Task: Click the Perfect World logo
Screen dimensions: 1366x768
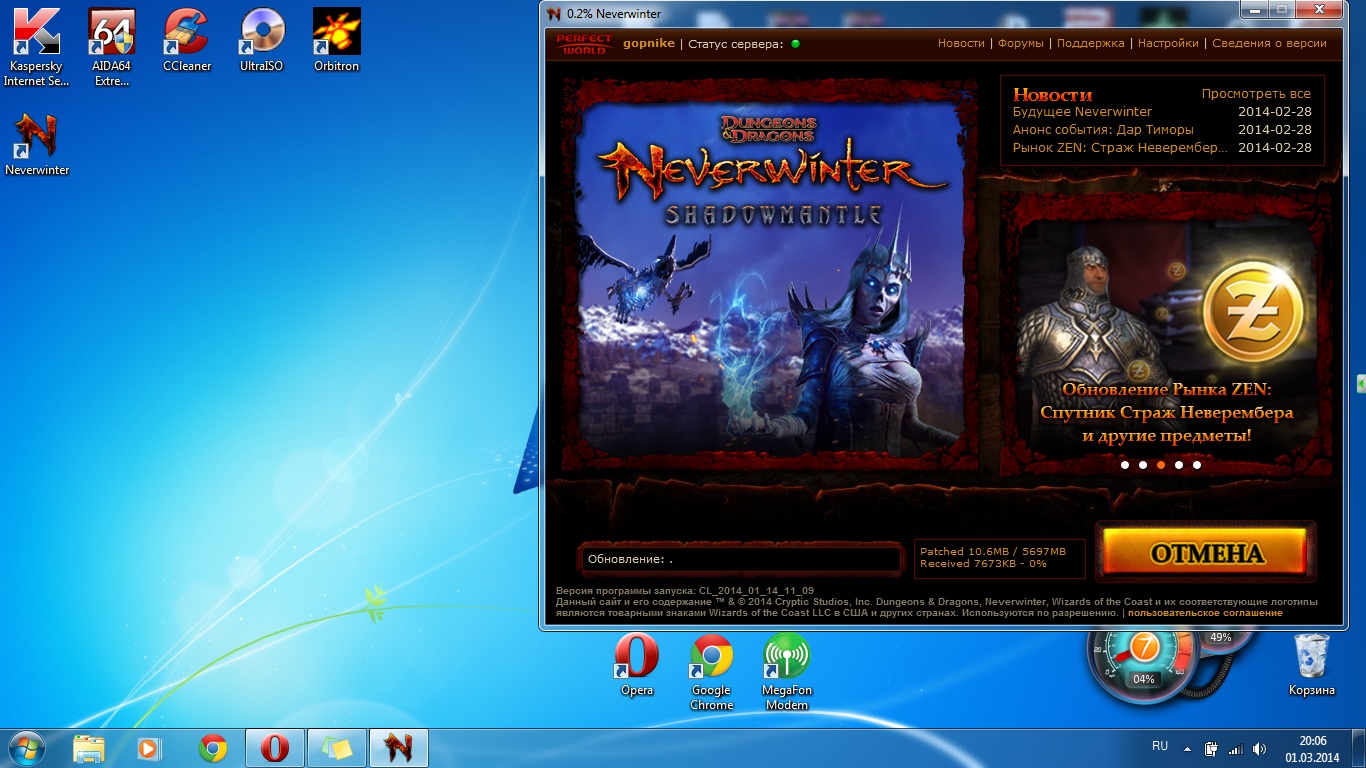Action: point(583,44)
